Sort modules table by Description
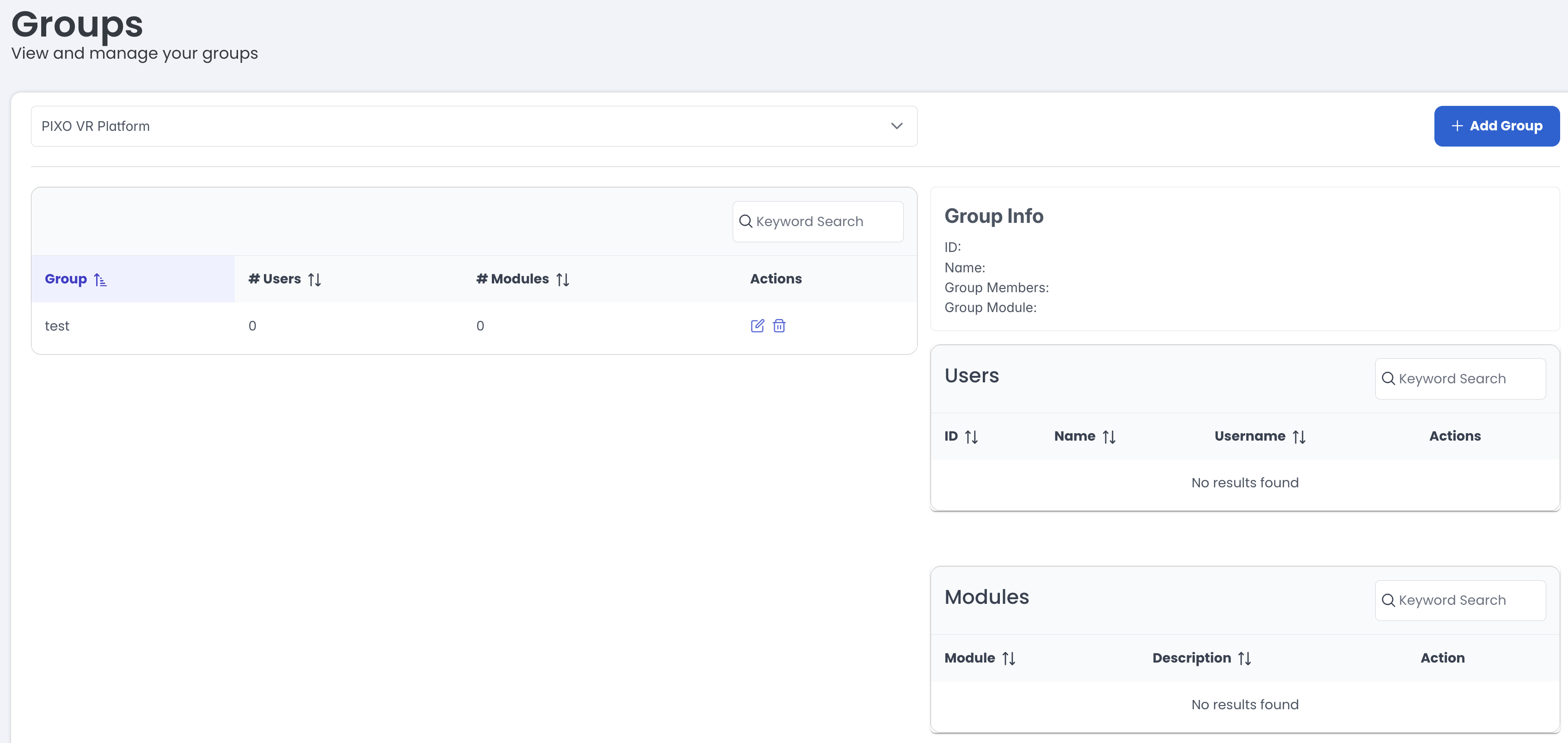 point(1244,658)
